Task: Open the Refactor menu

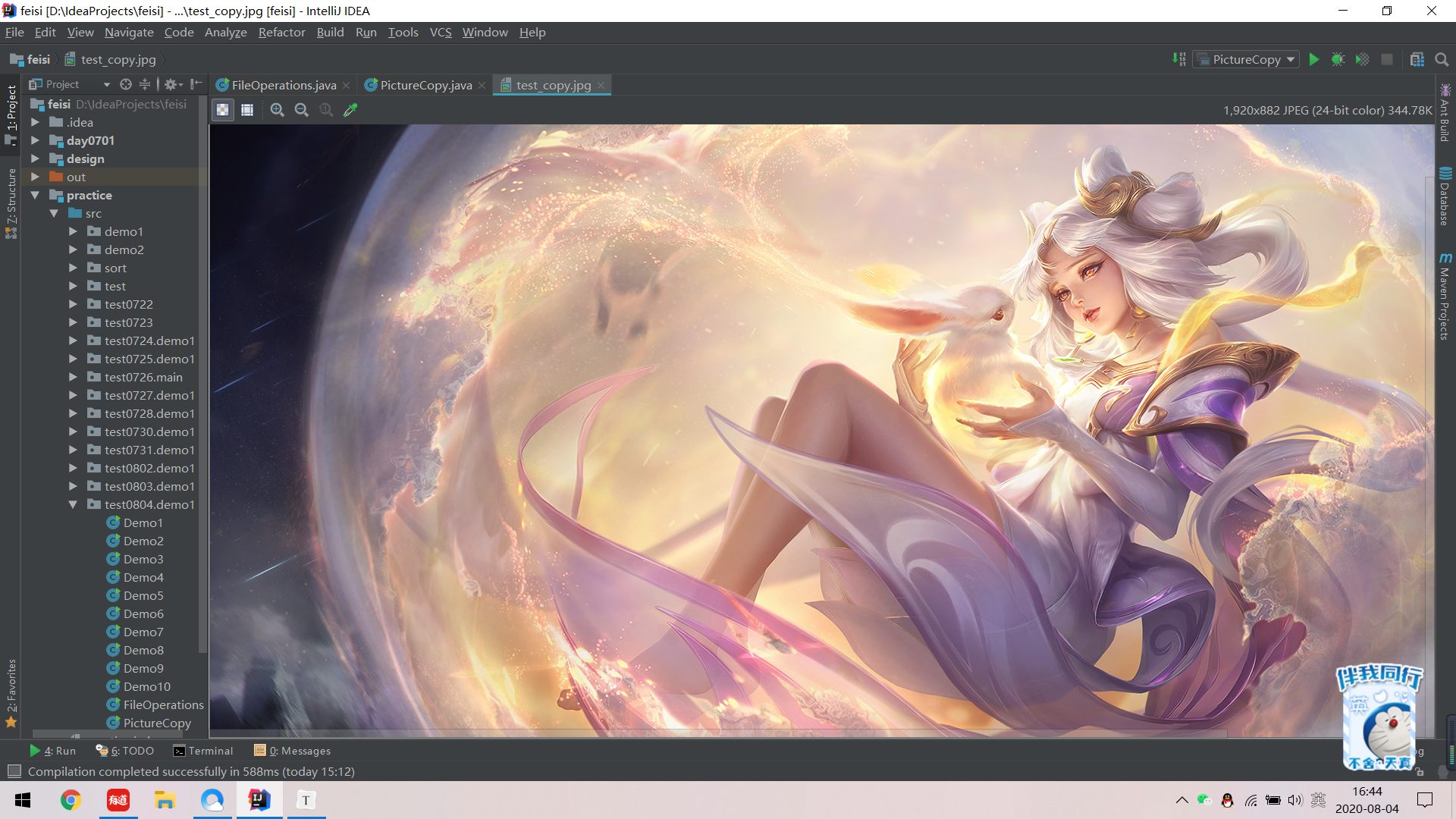Action: [281, 32]
